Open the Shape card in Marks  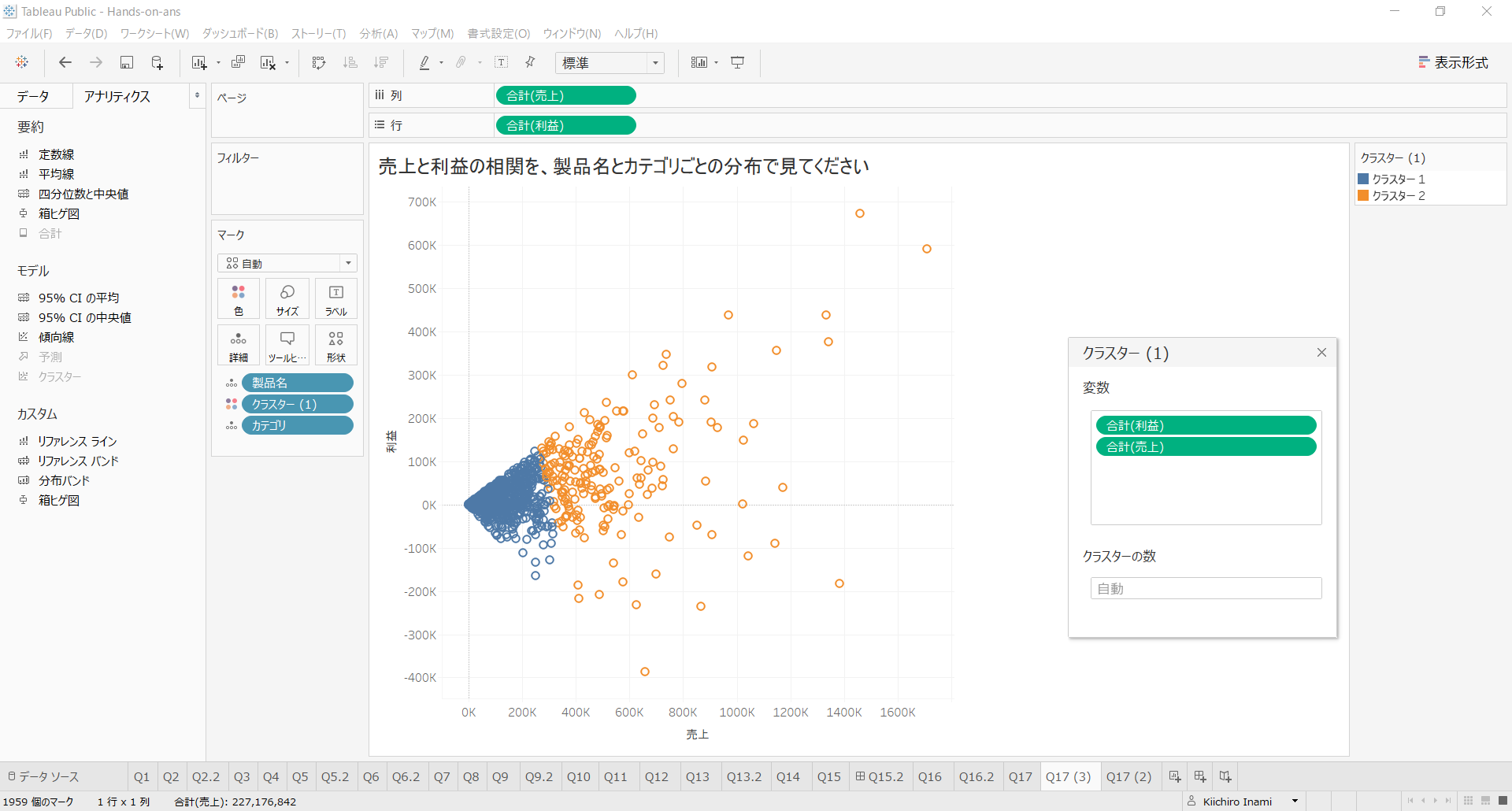pyautogui.click(x=336, y=345)
